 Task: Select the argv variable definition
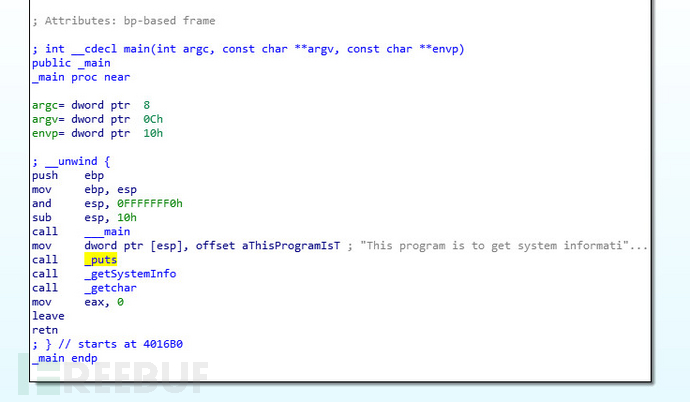tap(97, 119)
